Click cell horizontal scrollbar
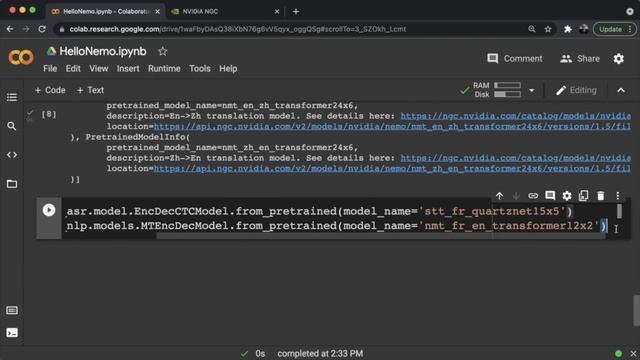 (x=382, y=236)
